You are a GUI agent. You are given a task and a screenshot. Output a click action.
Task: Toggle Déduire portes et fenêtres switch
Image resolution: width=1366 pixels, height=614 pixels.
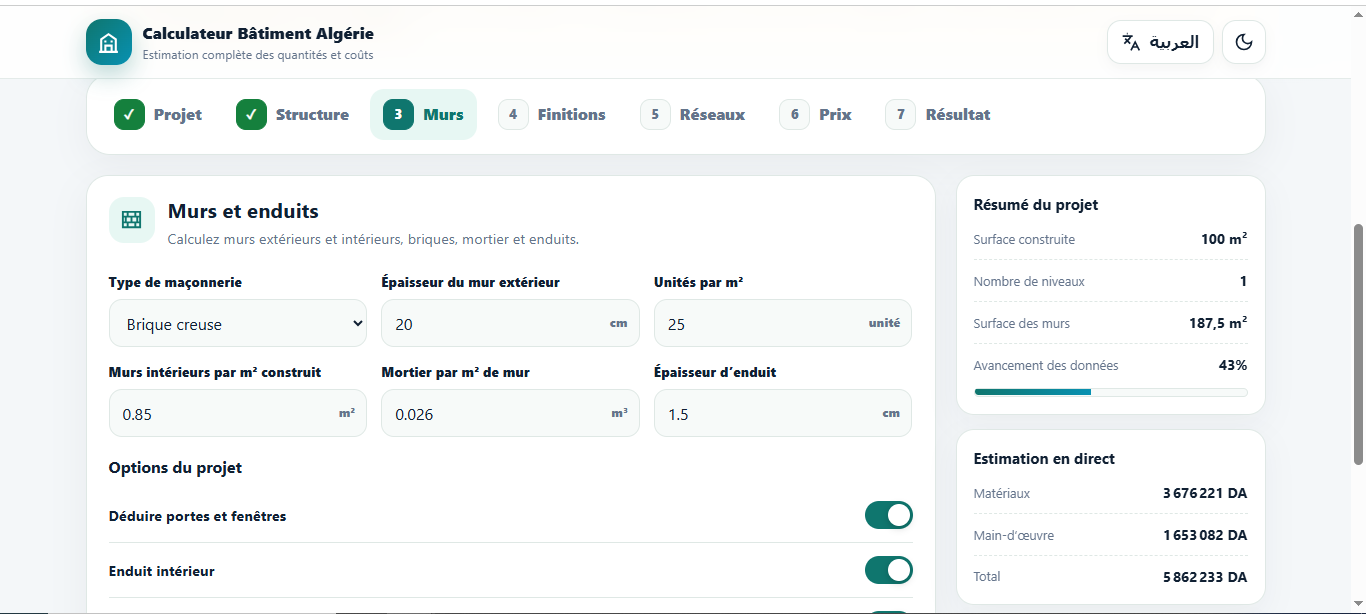pyautogui.click(x=888, y=515)
